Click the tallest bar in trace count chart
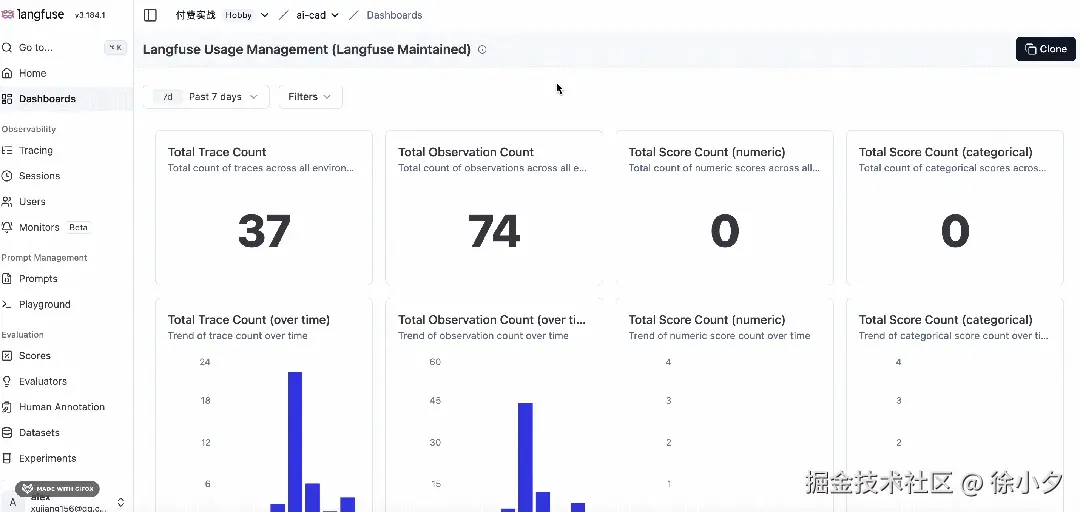The height and width of the screenshot is (513, 1081). [295, 441]
